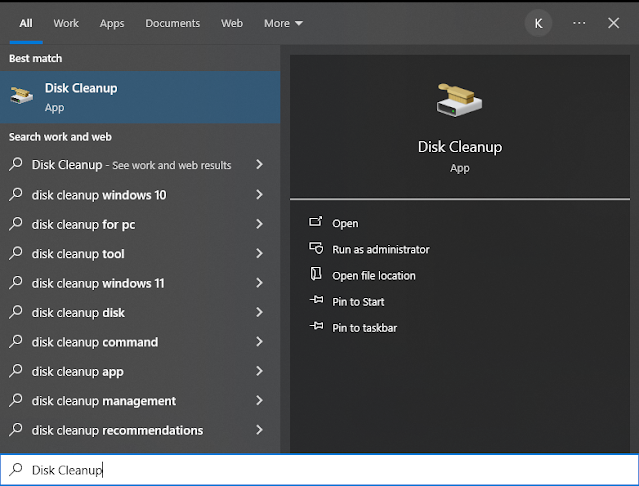Screen dimensions: 639x486
Task: Click the Run as administrator shield icon
Action: 316,249
